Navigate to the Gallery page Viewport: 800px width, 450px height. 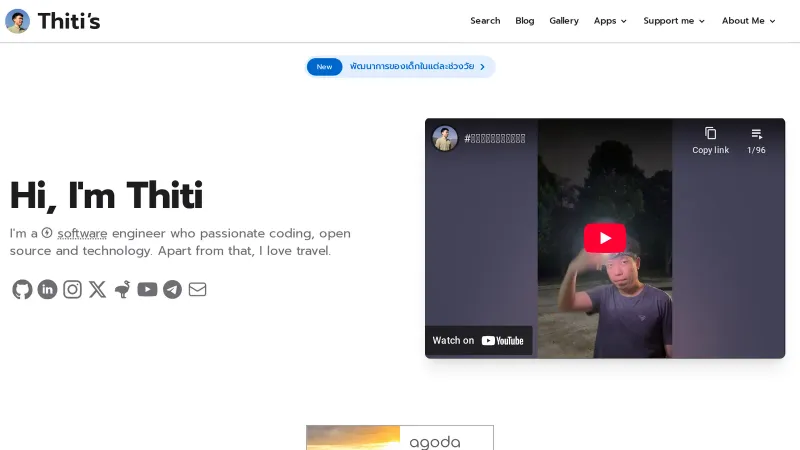(x=564, y=21)
